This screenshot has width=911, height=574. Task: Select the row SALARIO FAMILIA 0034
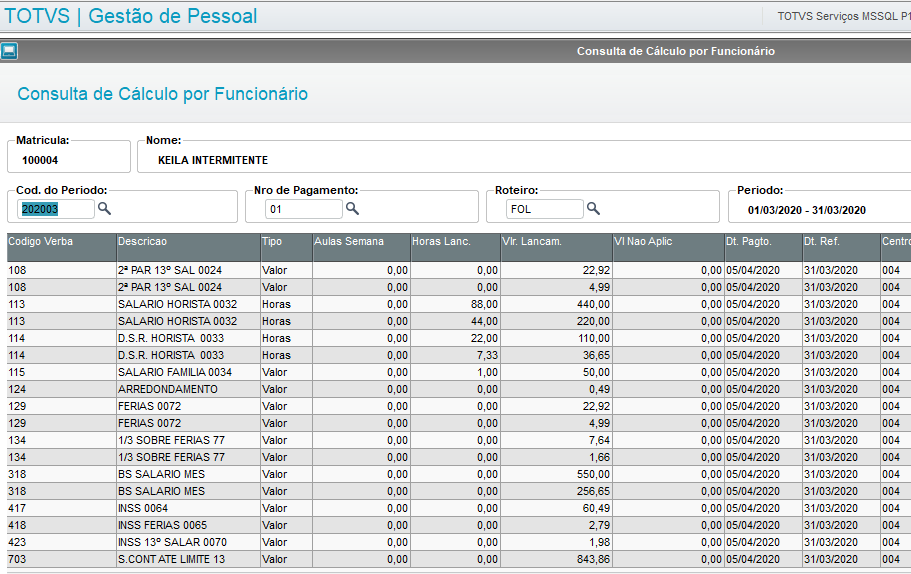(x=459, y=372)
